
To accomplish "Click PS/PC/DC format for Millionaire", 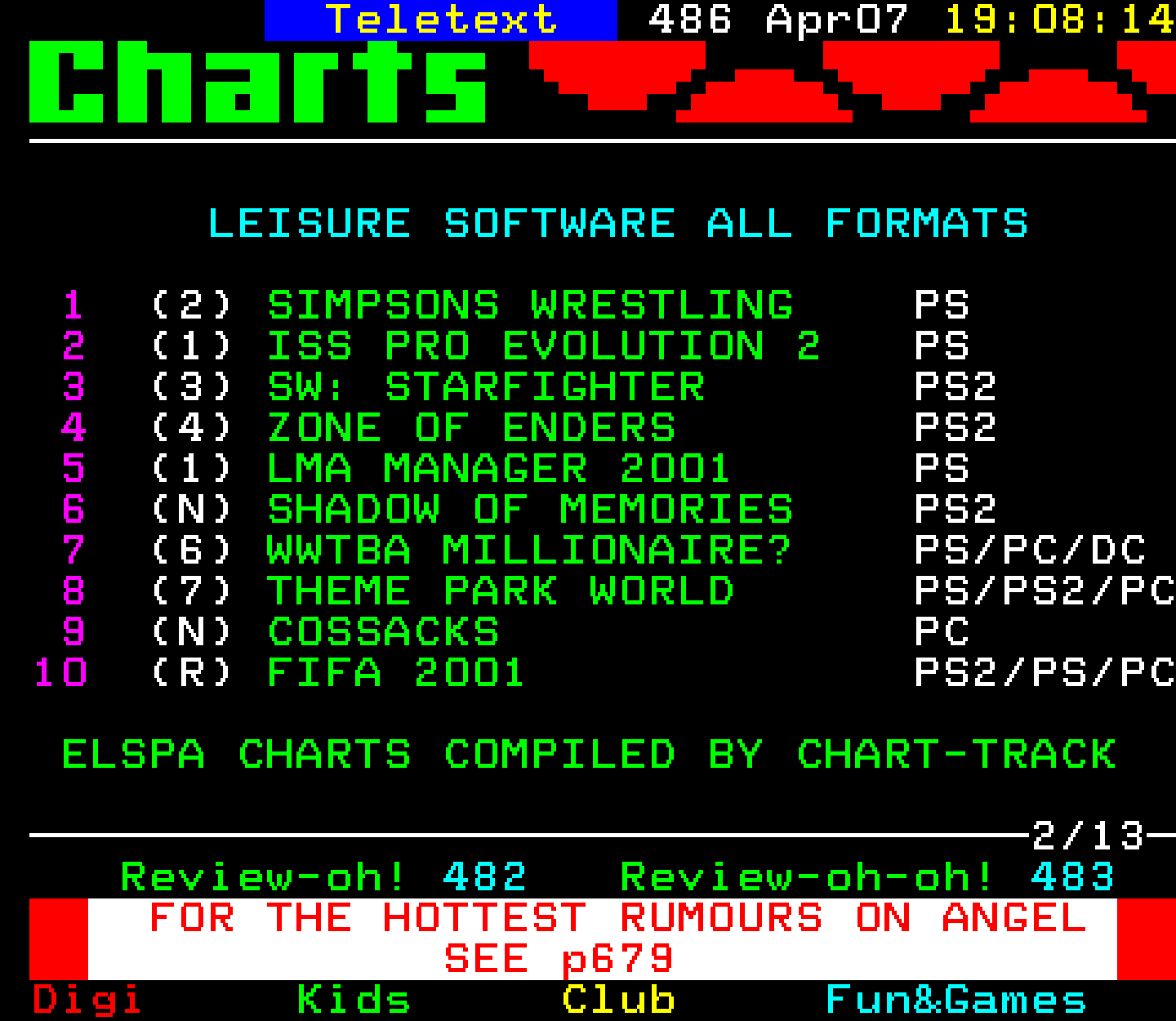I will (x=1031, y=551).
